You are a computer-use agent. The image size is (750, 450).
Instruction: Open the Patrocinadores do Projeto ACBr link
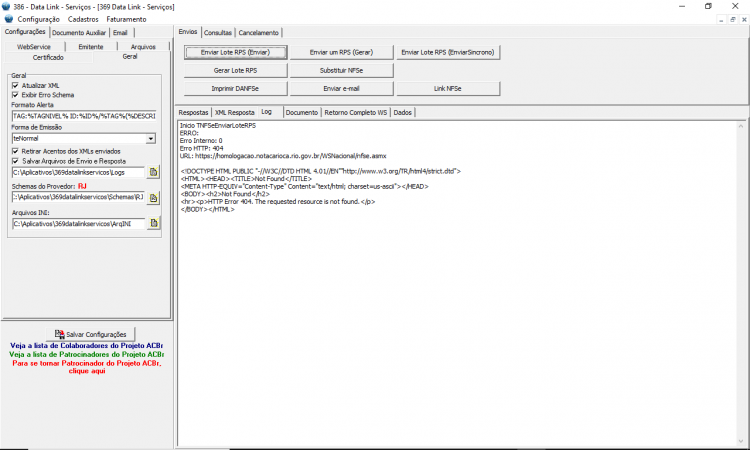click(87, 354)
